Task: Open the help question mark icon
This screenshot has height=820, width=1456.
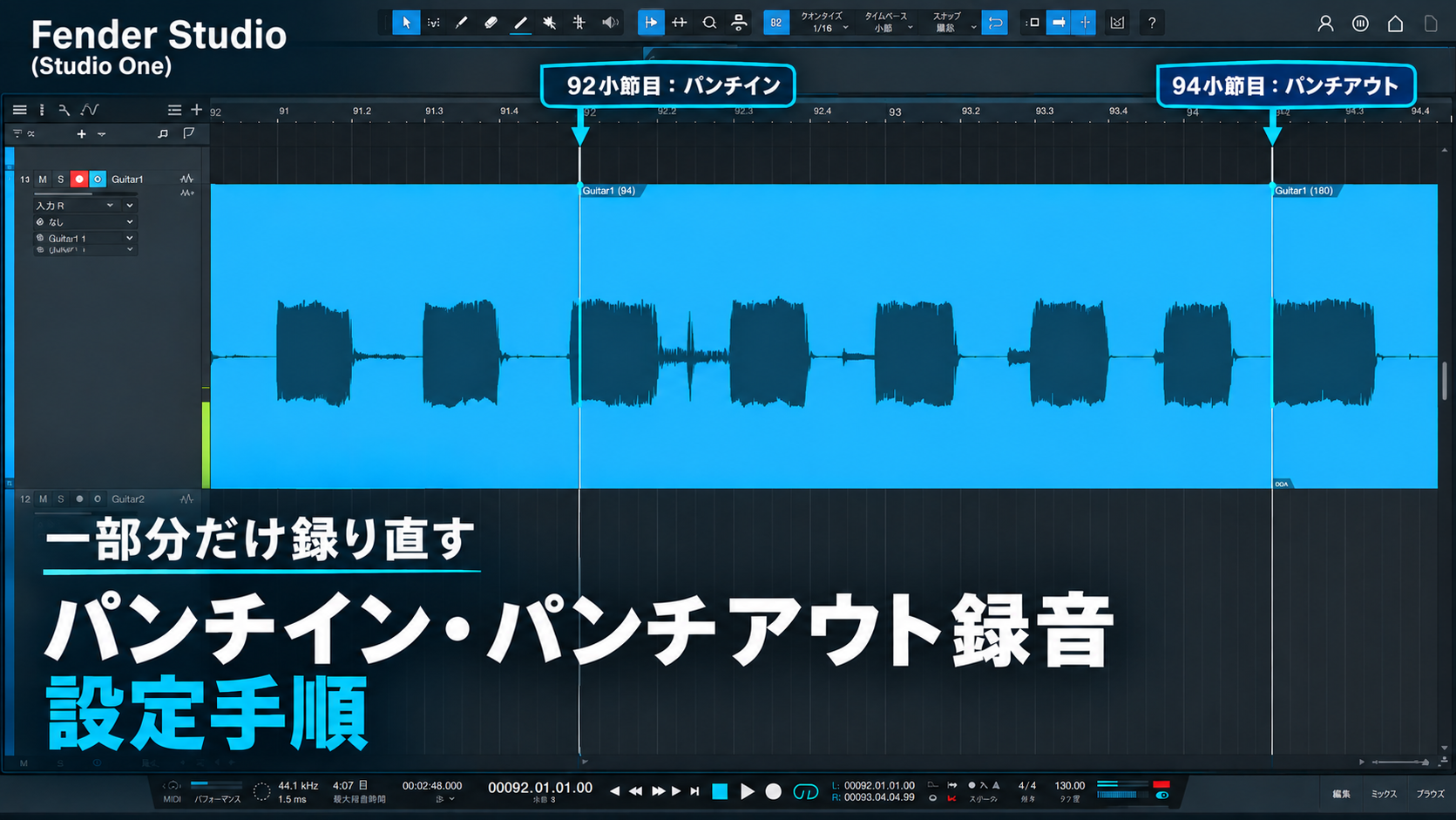Action: point(1152,23)
